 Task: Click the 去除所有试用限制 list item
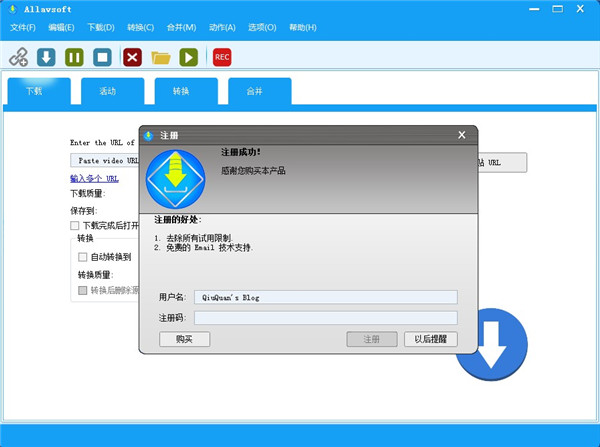(199, 238)
